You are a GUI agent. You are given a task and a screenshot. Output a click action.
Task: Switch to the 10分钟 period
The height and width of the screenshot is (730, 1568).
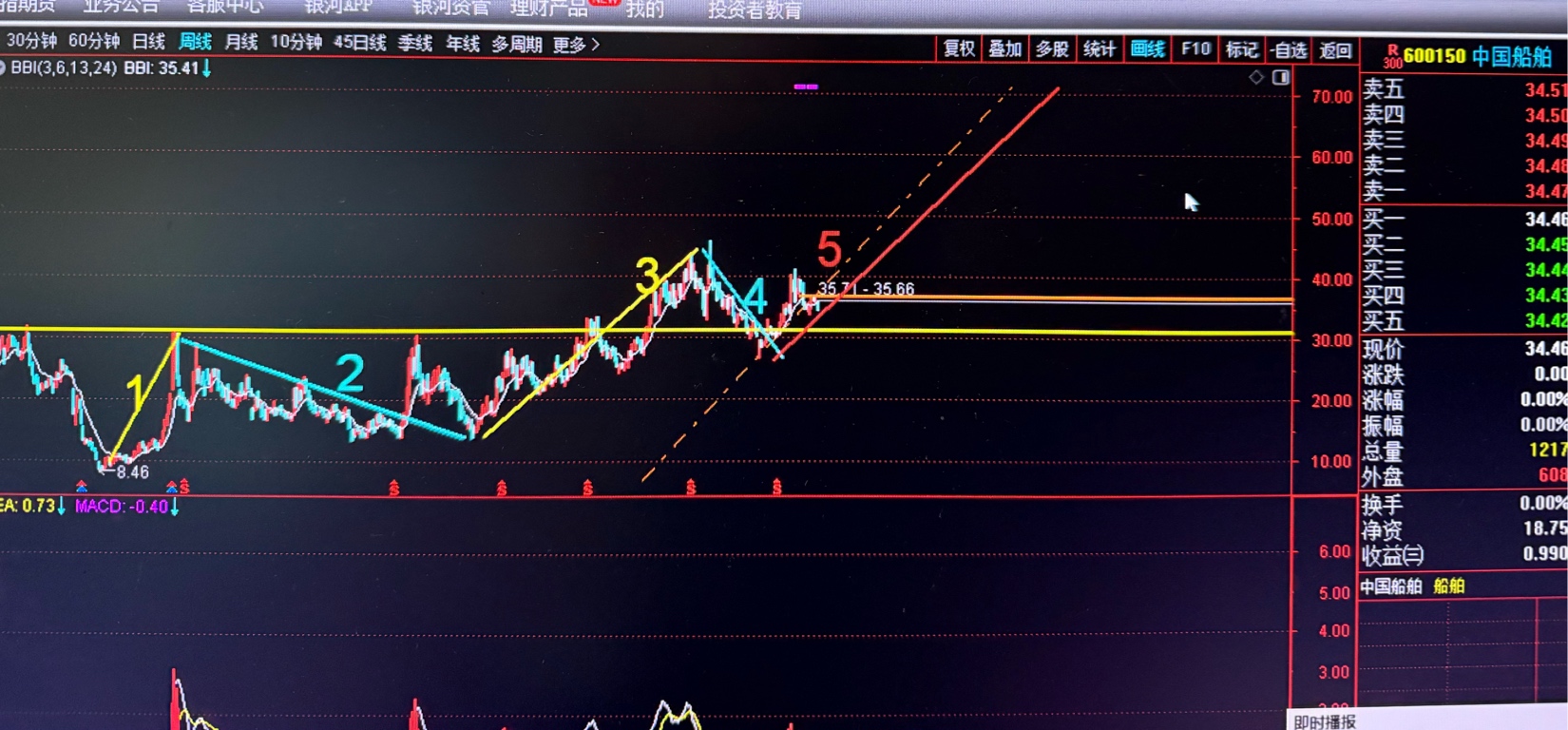(x=296, y=42)
